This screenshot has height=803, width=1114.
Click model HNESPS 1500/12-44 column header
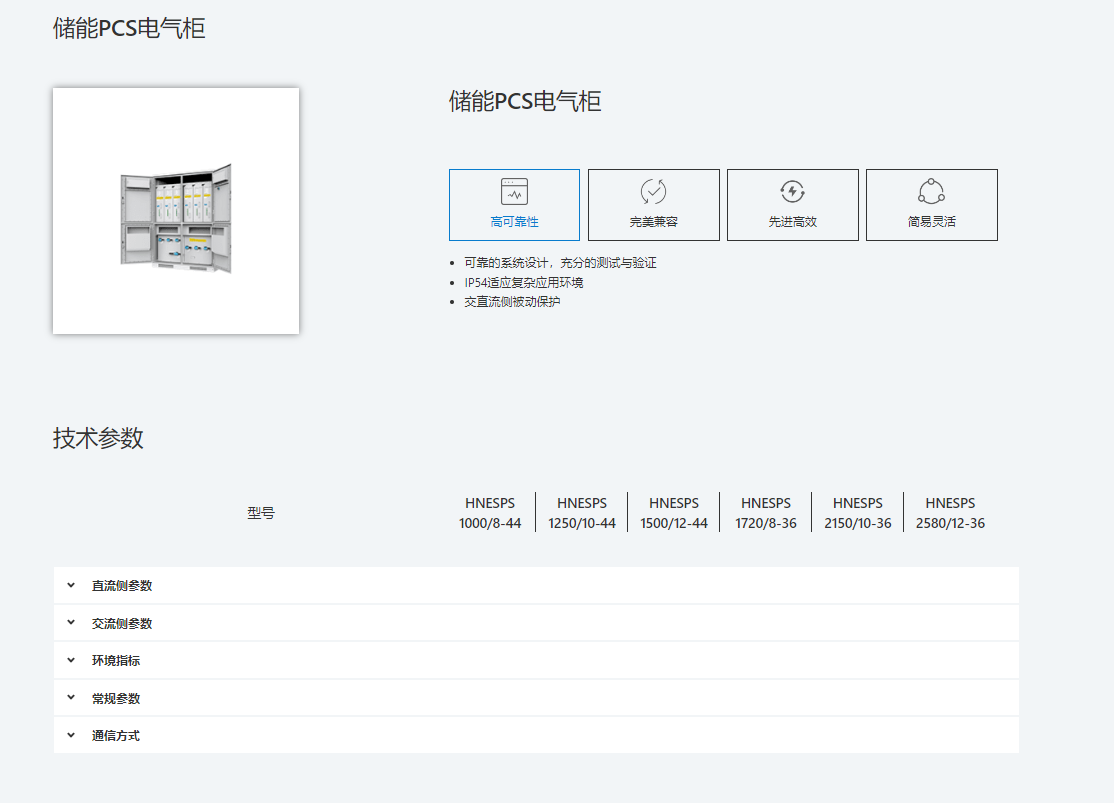[674, 513]
